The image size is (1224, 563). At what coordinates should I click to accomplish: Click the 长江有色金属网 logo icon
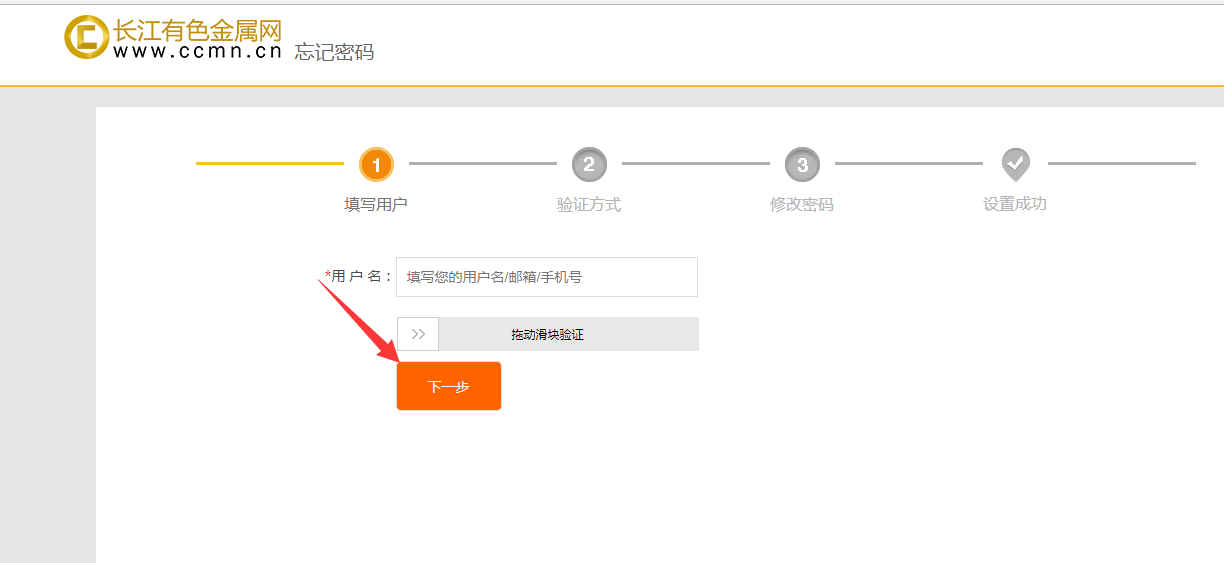click(86, 37)
